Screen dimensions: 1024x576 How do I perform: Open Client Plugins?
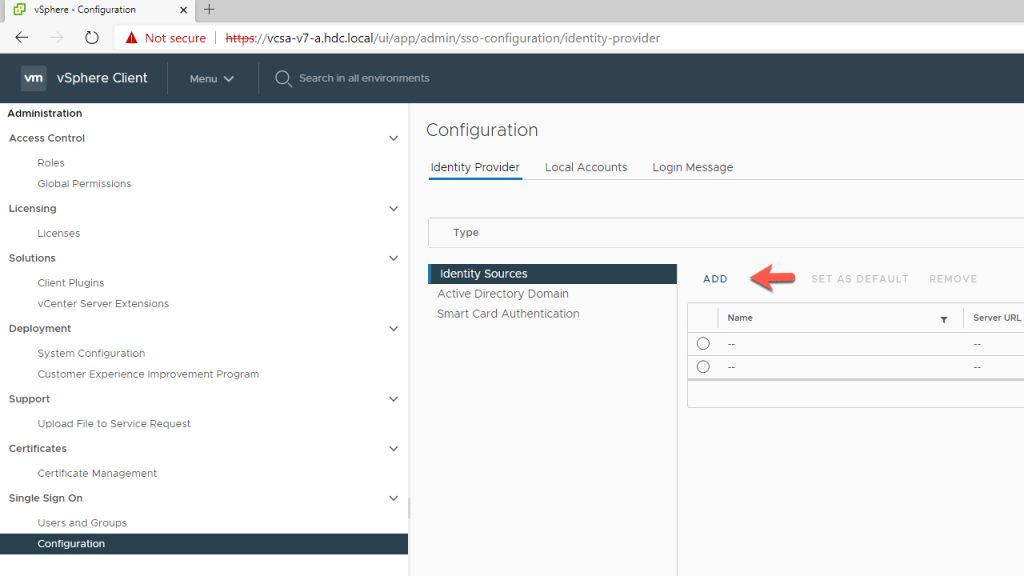coord(71,283)
